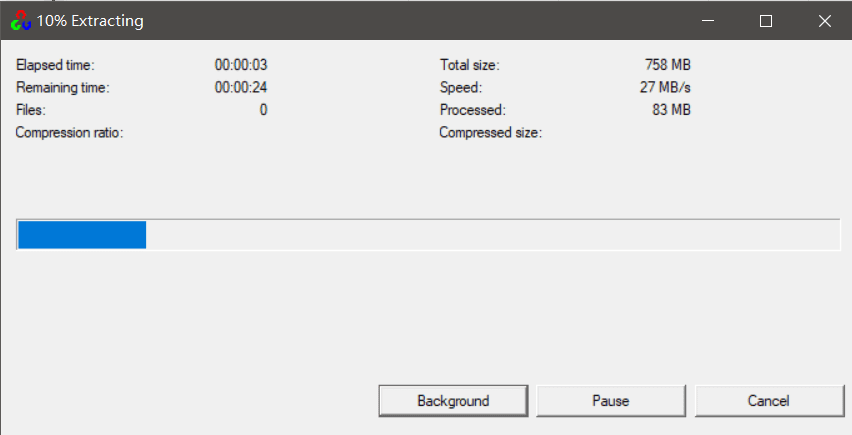Click the Speed value 27 MB/s
852x435 pixels.
[665, 88]
